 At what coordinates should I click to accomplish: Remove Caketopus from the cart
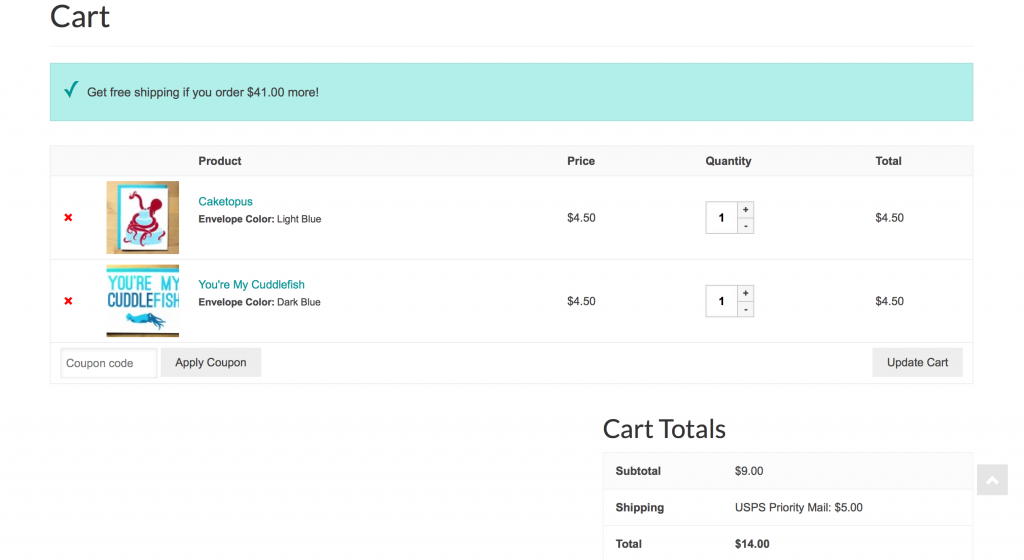point(68,217)
